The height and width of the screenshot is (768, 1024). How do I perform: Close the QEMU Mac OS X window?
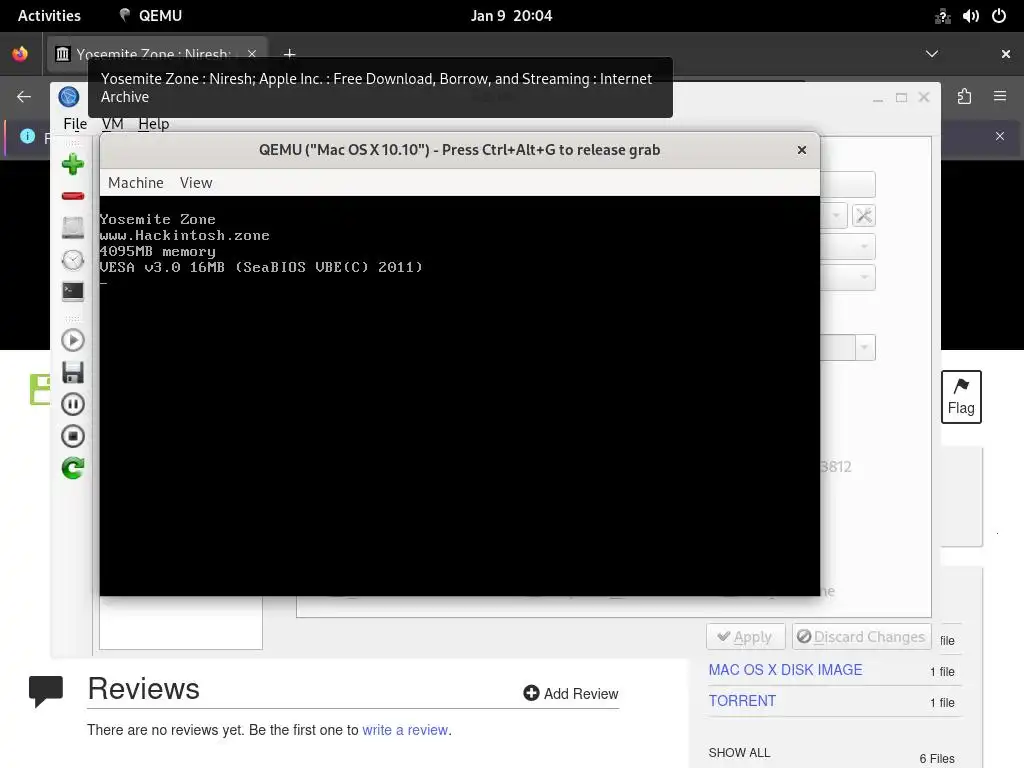[x=802, y=150]
